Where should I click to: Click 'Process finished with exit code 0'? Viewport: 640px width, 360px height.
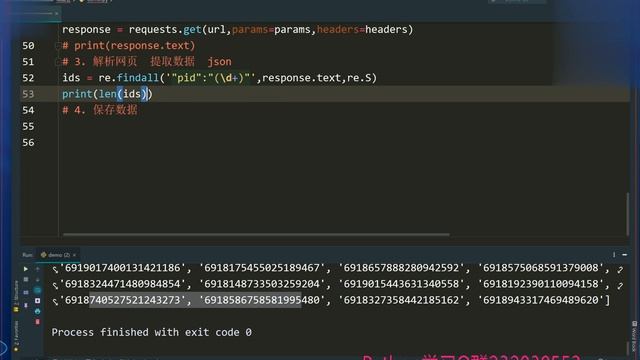click(x=151, y=332)
